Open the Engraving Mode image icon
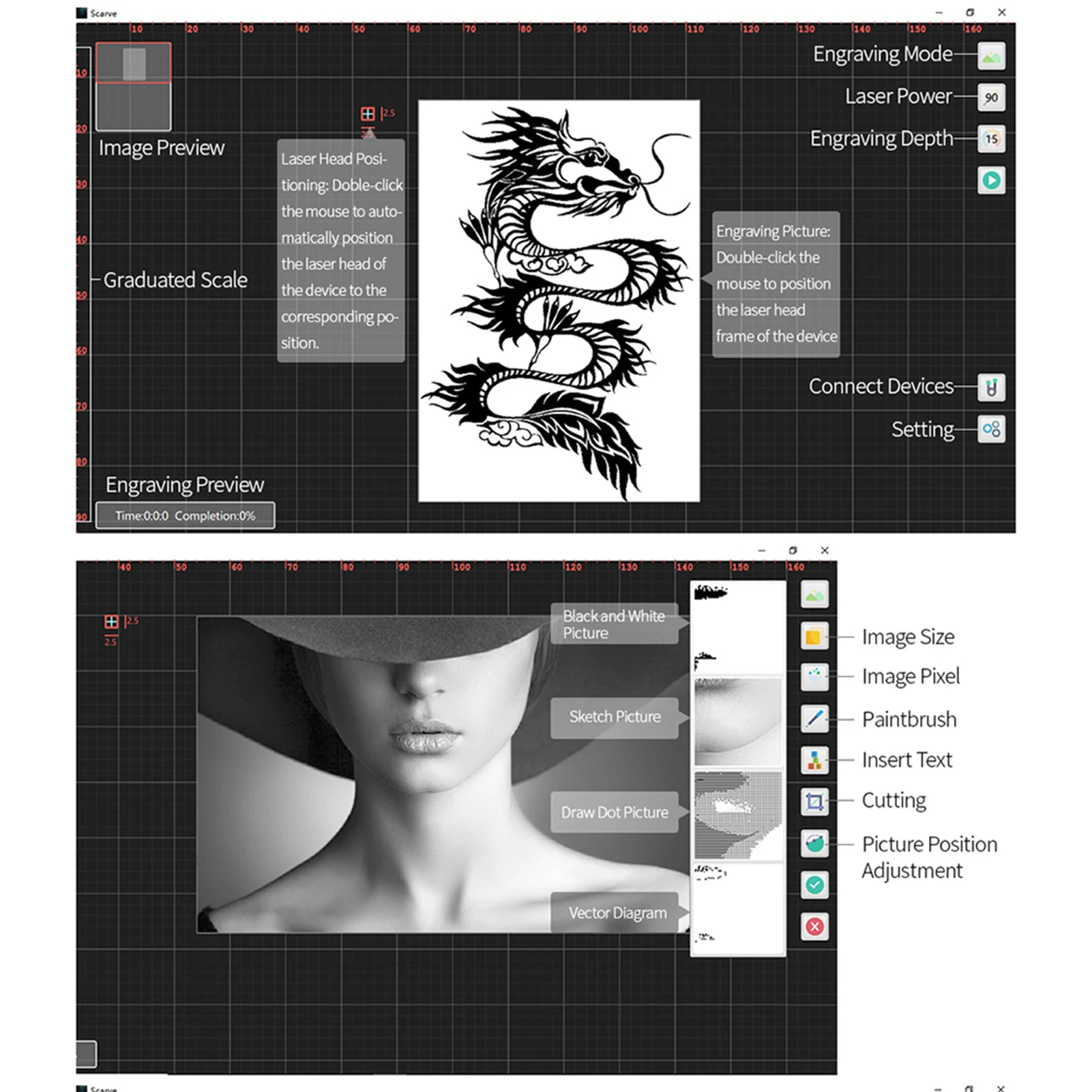This screenshot has height=1092, width=1092. [990, 56]
